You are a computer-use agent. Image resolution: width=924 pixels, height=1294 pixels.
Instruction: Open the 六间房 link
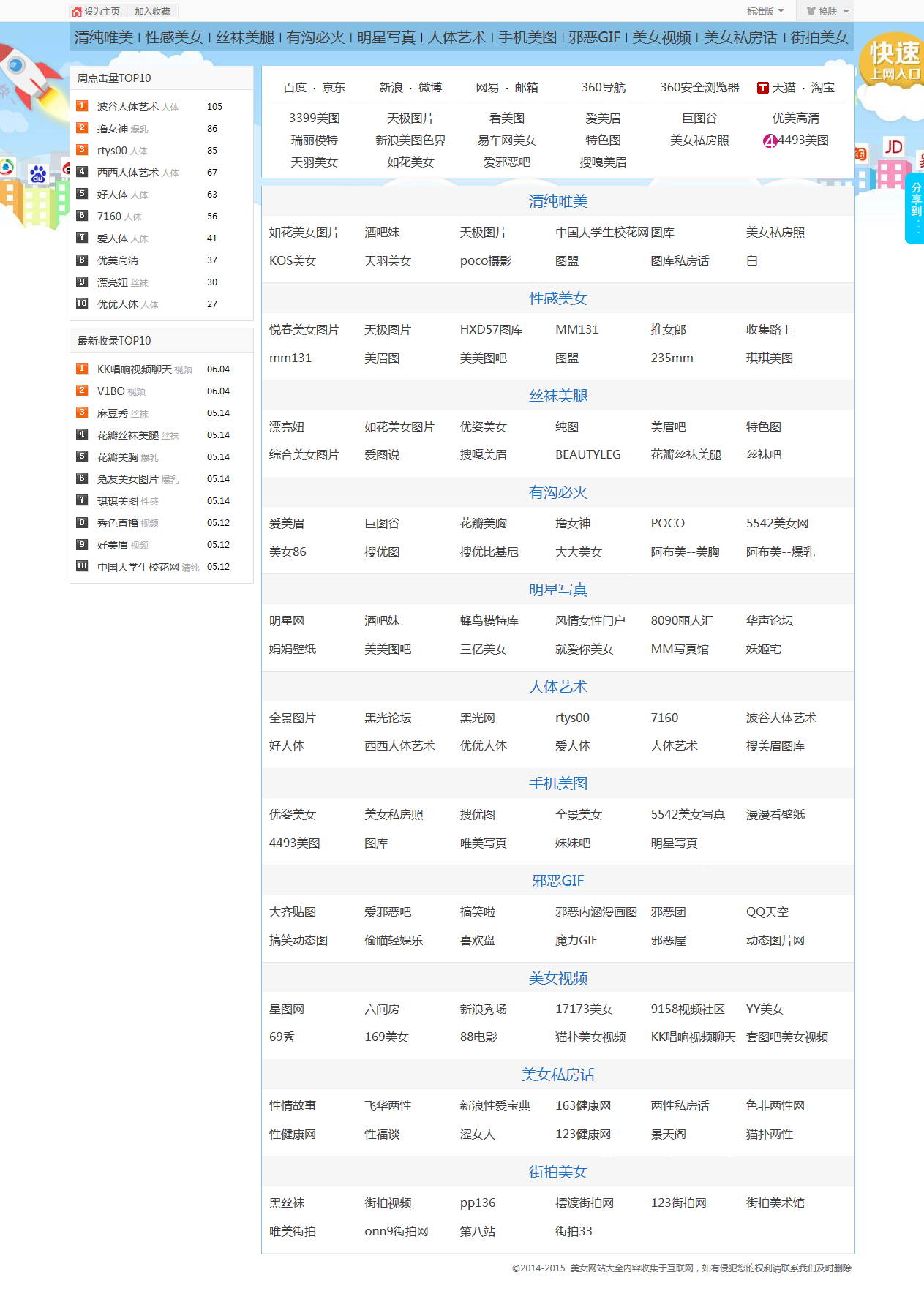(383, 1009)
